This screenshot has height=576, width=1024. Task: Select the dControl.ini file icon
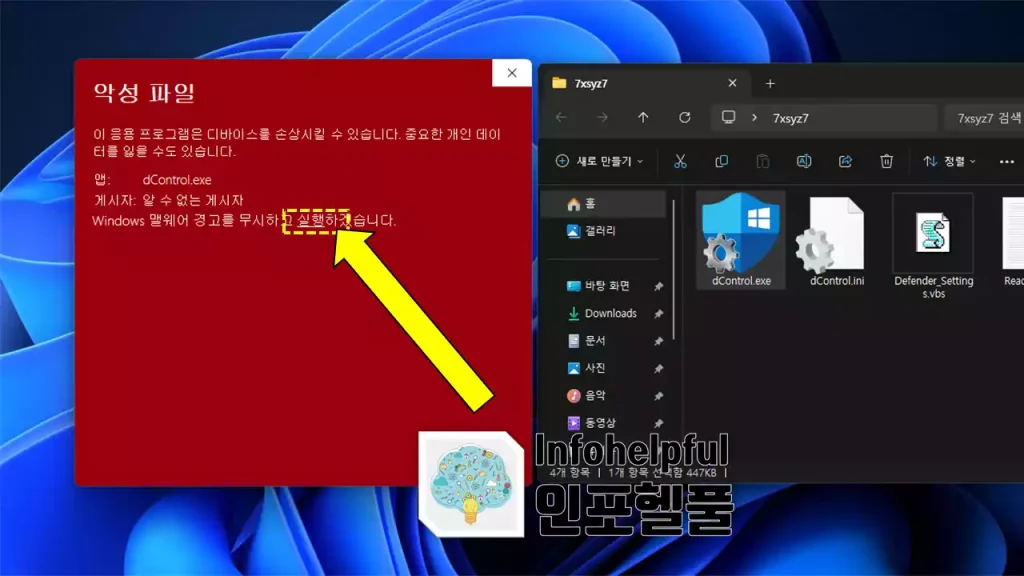[x=832, y=234]
